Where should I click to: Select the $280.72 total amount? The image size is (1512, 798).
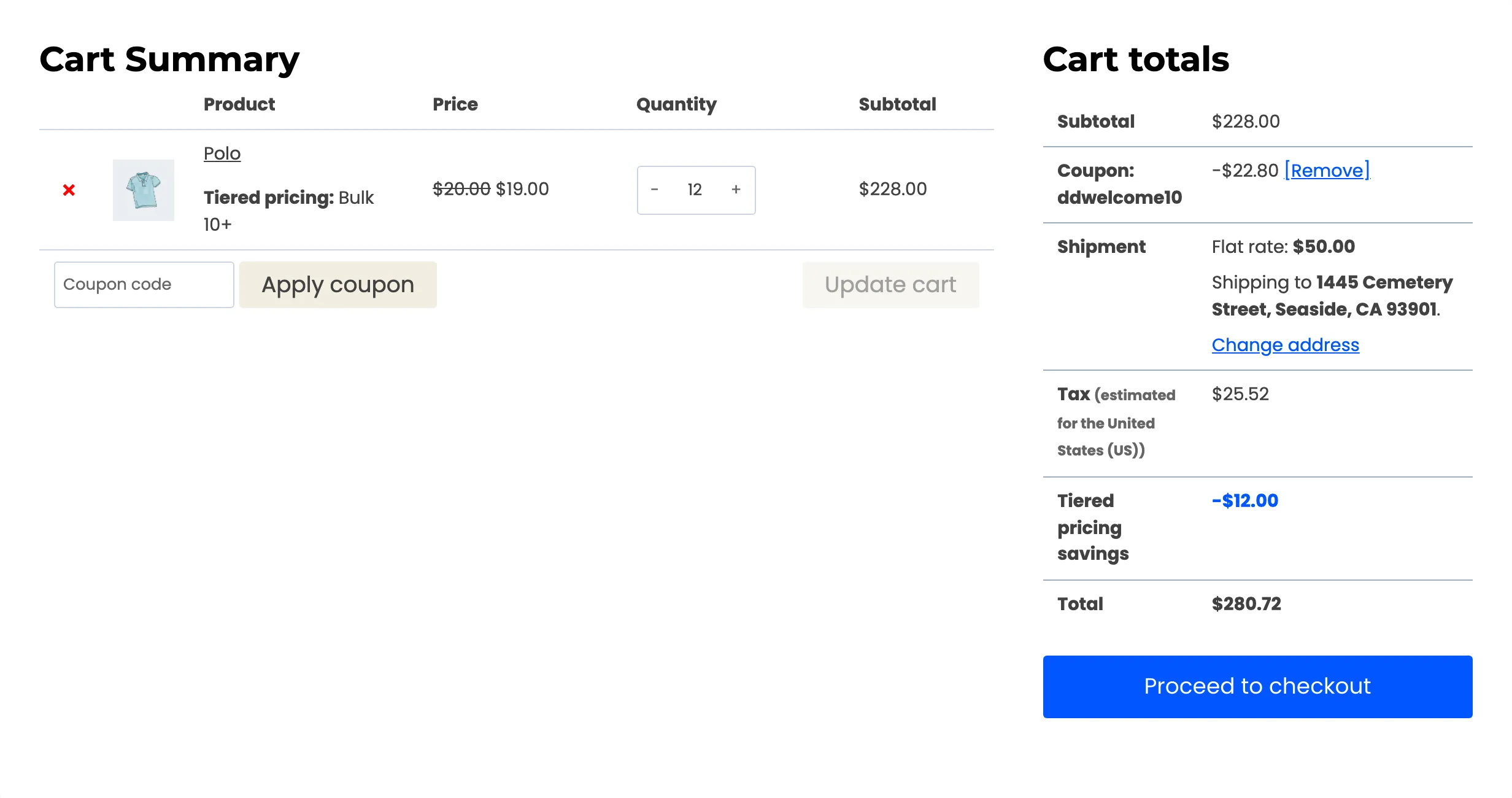point(1246,604)
